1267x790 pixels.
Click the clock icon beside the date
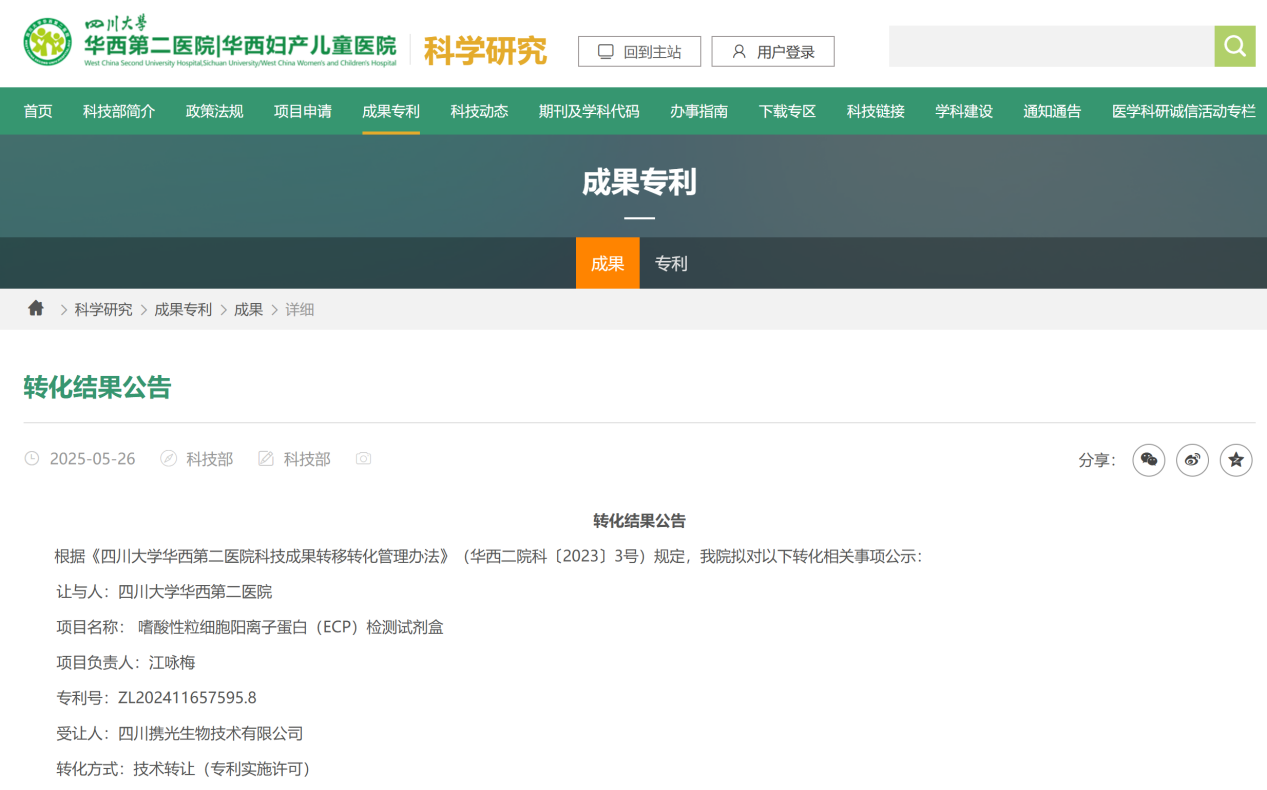(32, 459)
